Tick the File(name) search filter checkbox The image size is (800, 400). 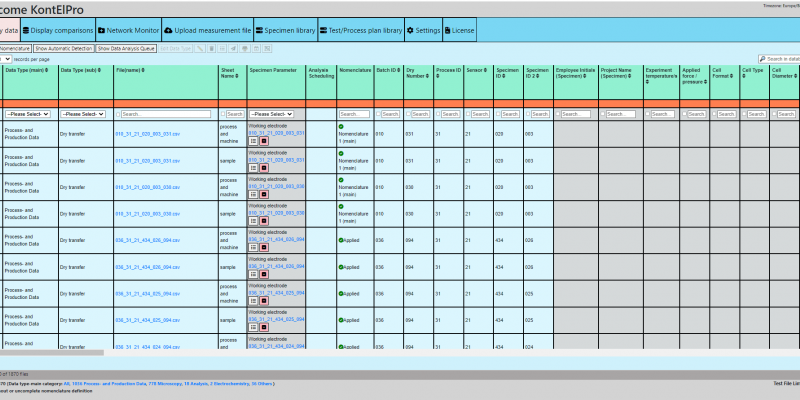pos(118,114)
